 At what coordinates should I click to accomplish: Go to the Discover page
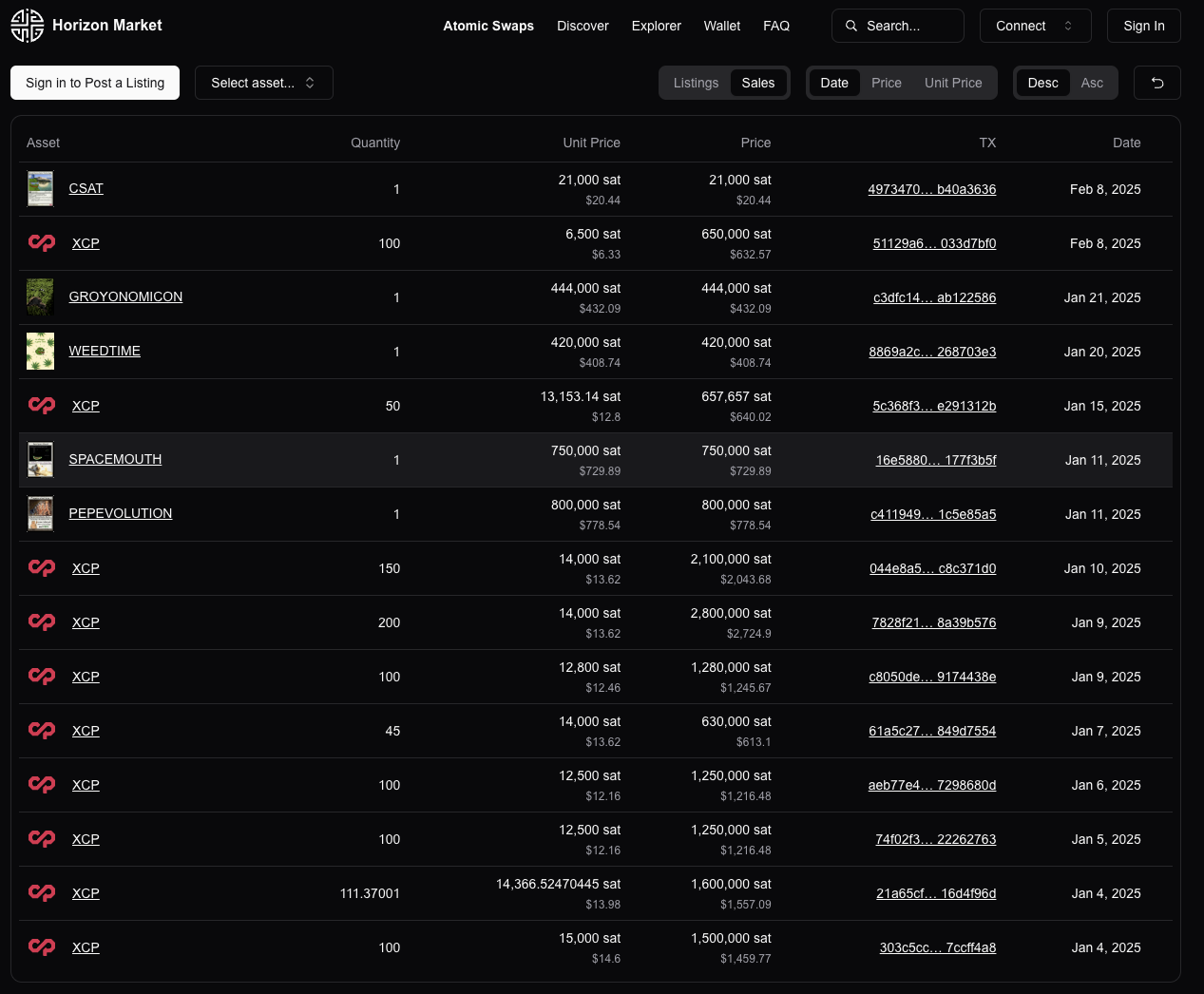click(x=583, y=26)
